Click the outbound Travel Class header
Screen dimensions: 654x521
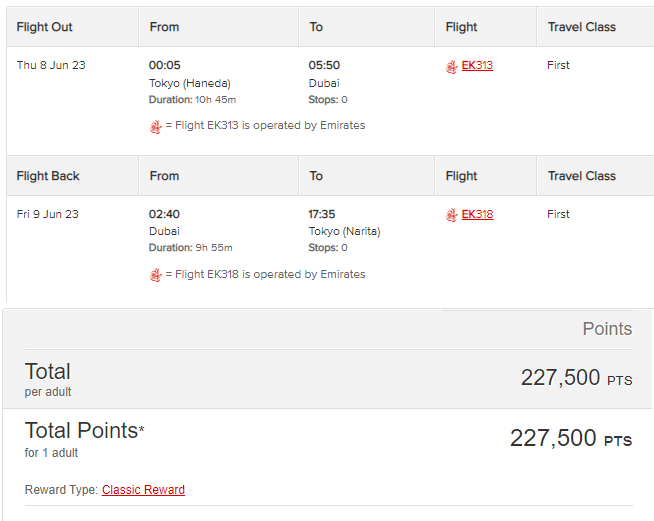[582, 27]
